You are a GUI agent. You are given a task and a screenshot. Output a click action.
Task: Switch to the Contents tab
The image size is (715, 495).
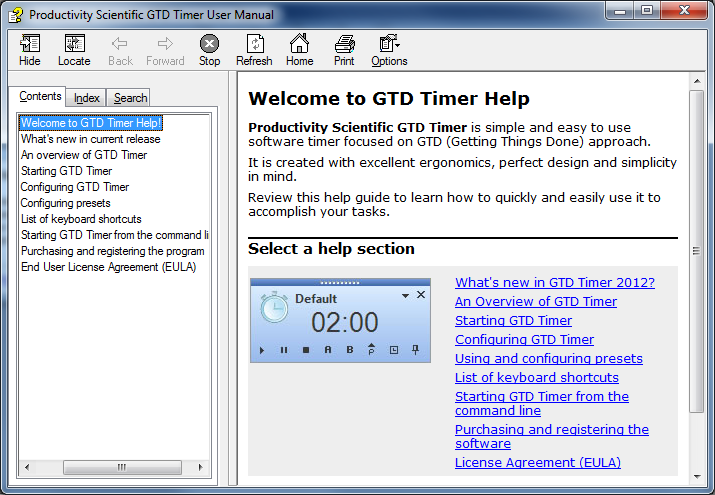pyautogui.click(x=40, y=96)
